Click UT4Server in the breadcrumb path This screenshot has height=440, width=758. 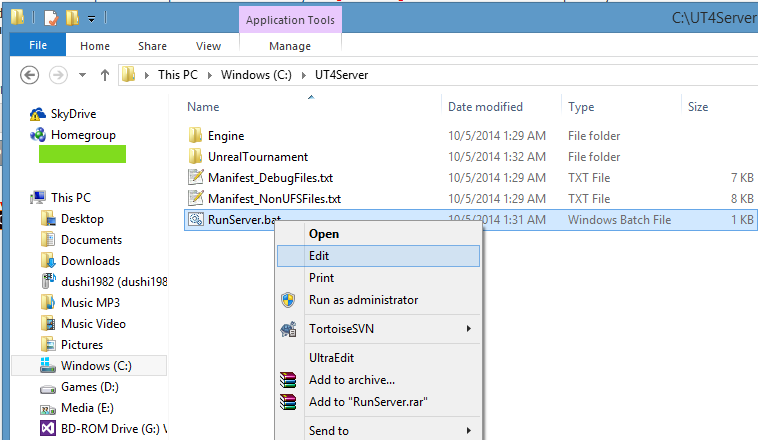[x=341, y=75]
